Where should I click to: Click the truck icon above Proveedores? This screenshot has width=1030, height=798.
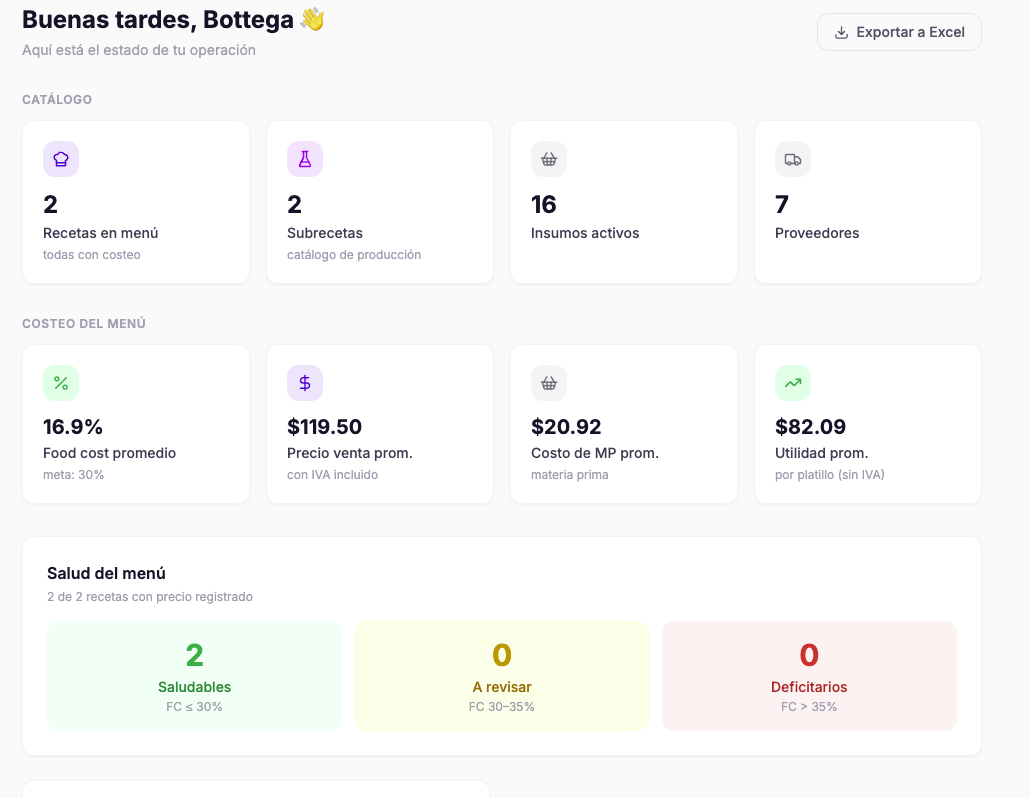[793, 159]
